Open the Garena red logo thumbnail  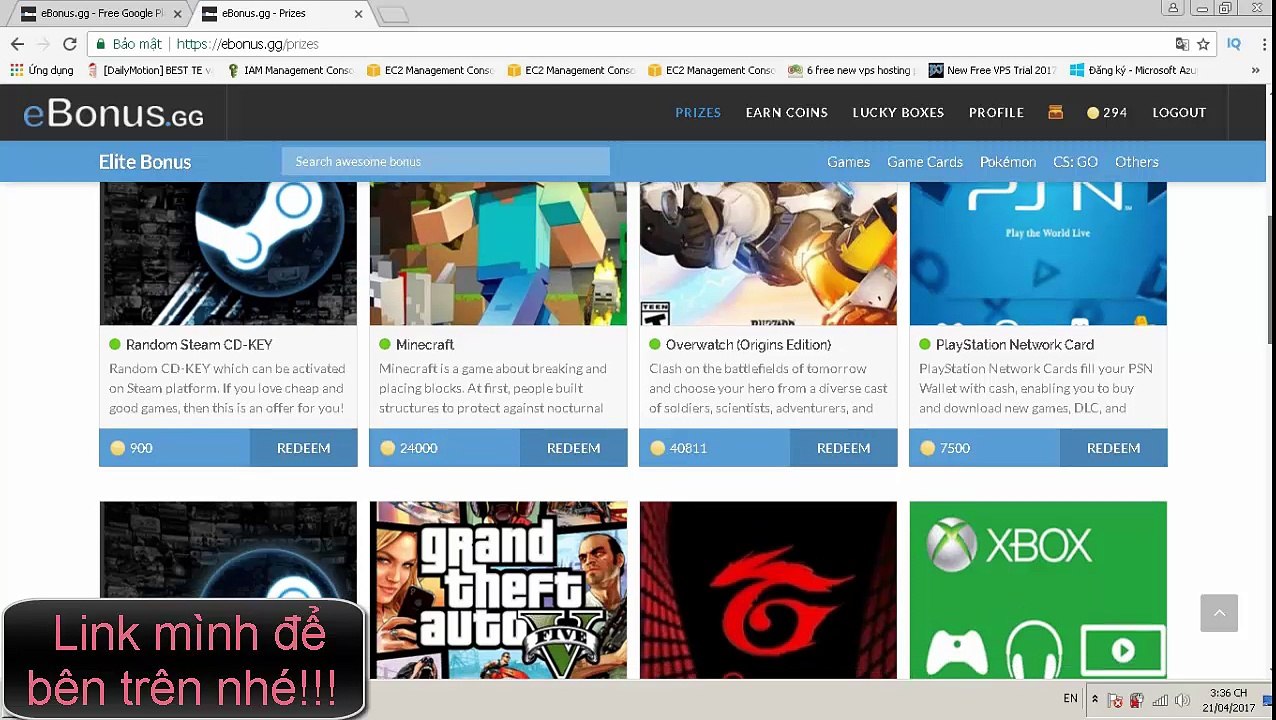pyautogui.click(x=768, y=590)
